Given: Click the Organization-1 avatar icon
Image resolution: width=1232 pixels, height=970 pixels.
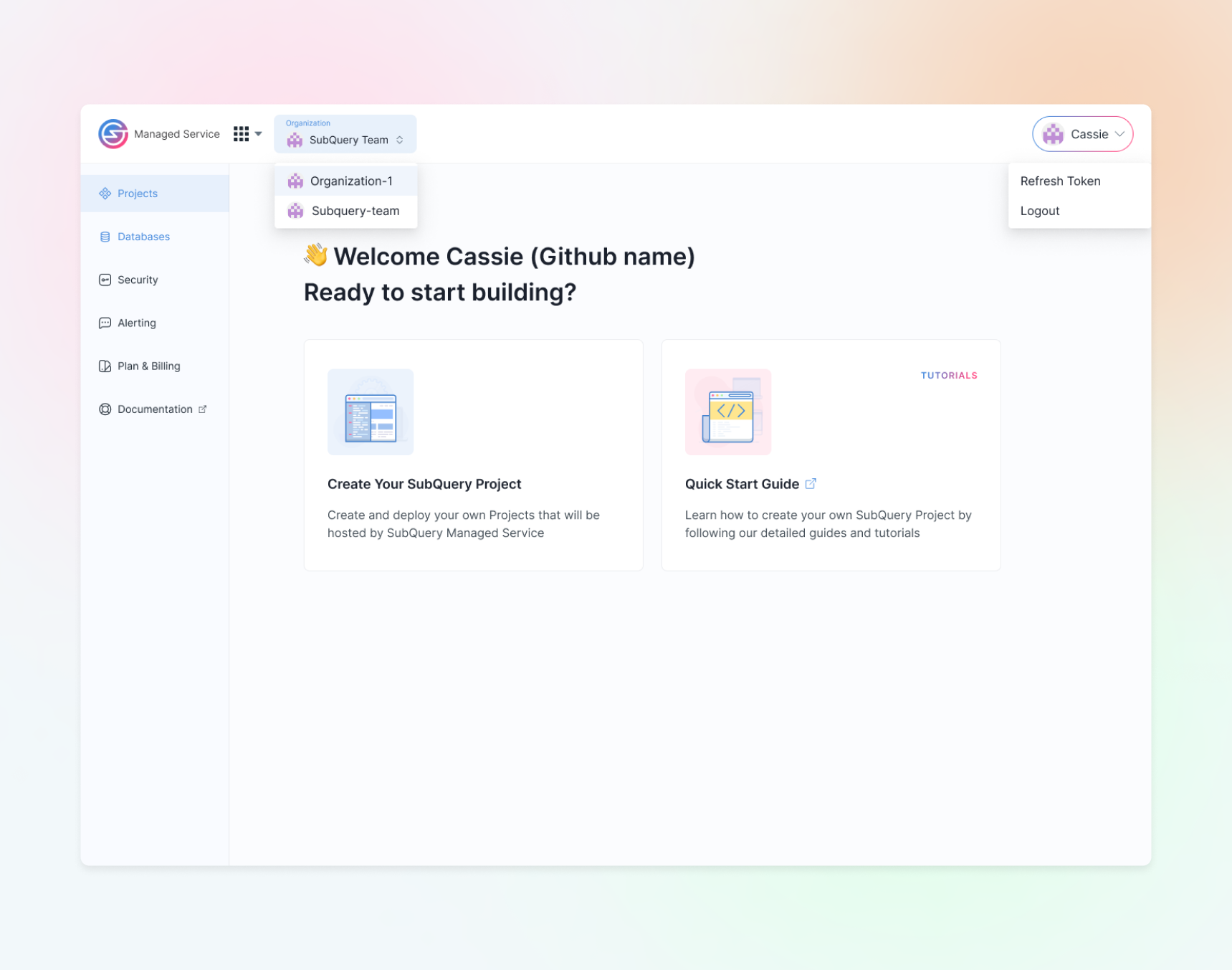Looking at the screenshot, I should [x=295, y=181].
